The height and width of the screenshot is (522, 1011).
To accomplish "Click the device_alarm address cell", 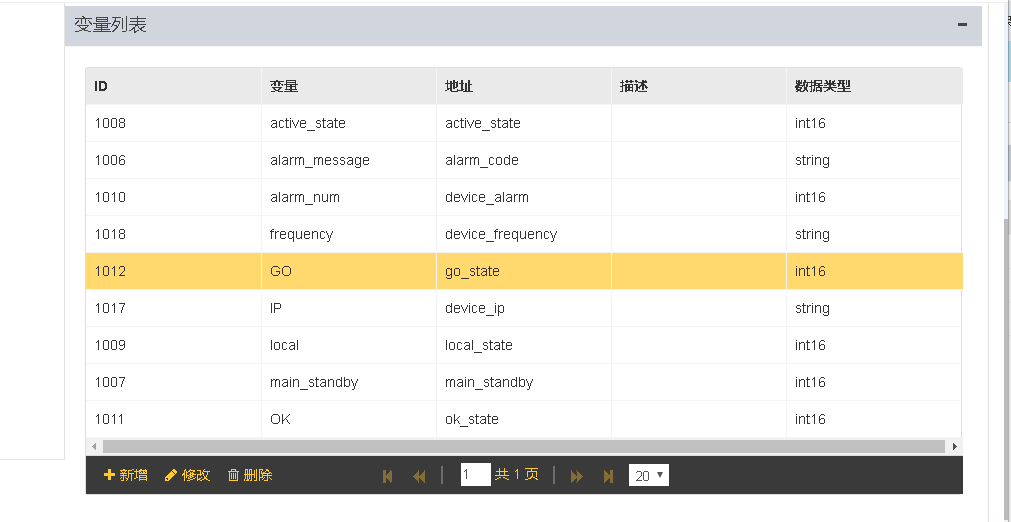I will click(x=524, y=197).
